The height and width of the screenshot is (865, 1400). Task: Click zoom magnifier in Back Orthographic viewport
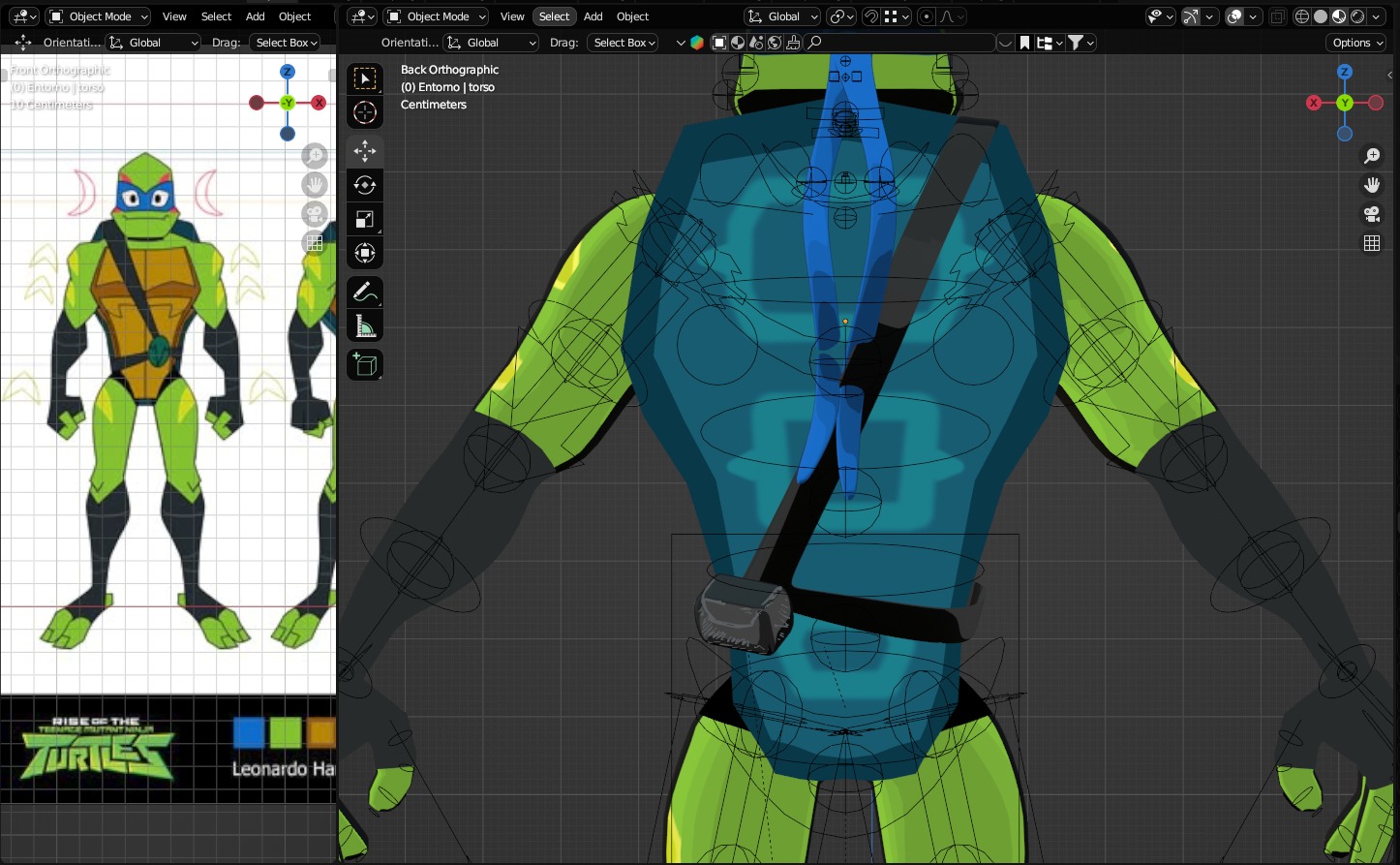coord(1372,156)
